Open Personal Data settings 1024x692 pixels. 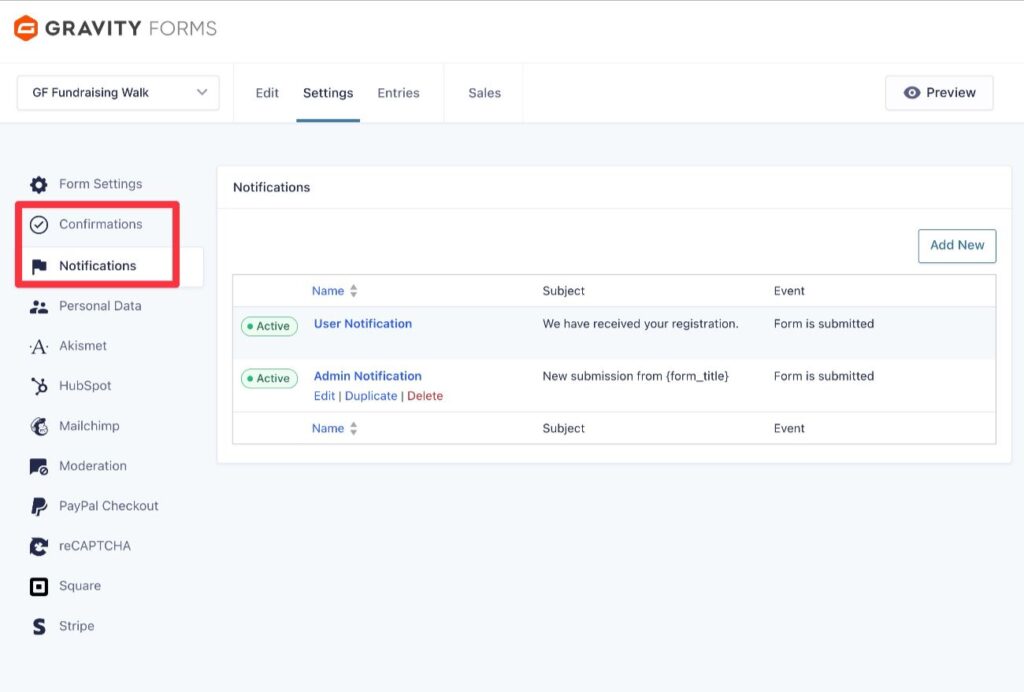(100, 306)
